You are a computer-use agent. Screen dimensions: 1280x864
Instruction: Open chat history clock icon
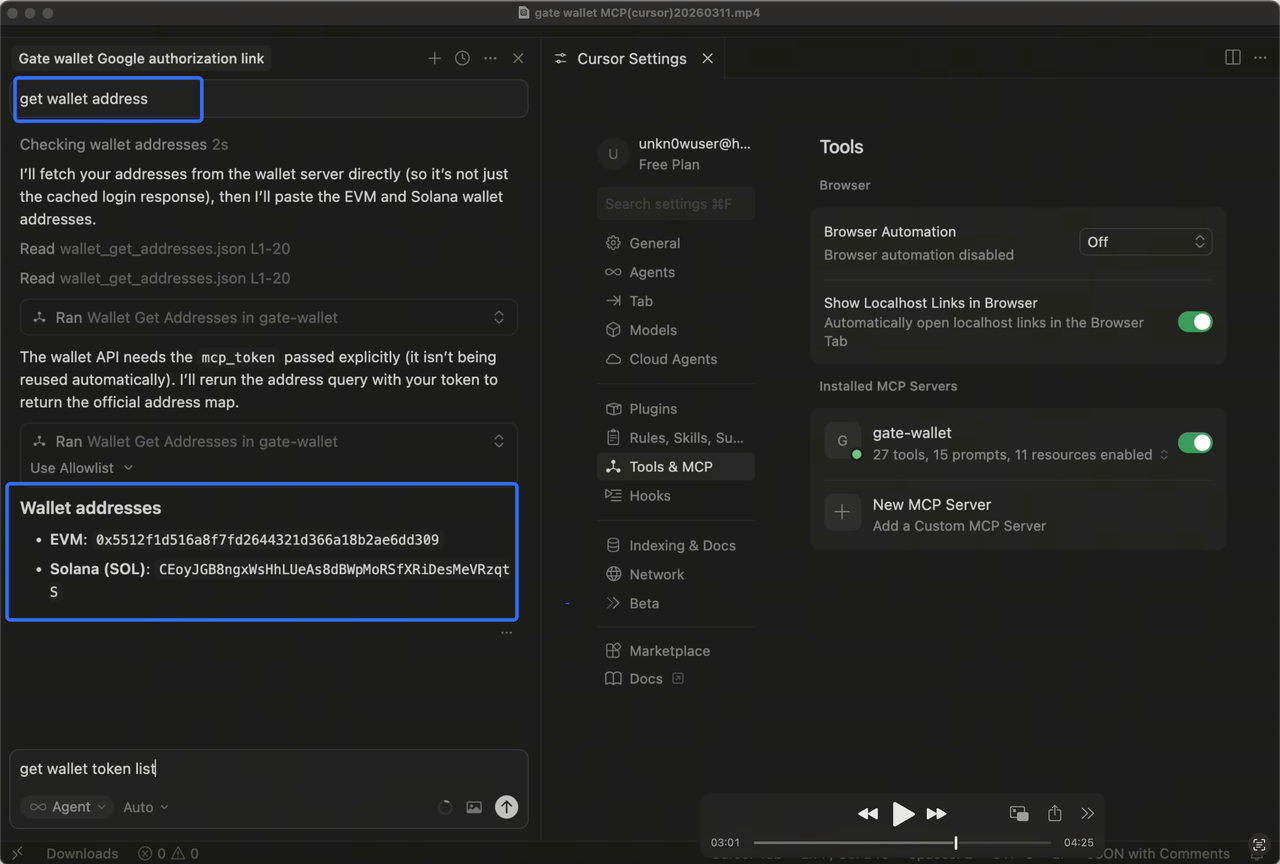coord(462,59)
